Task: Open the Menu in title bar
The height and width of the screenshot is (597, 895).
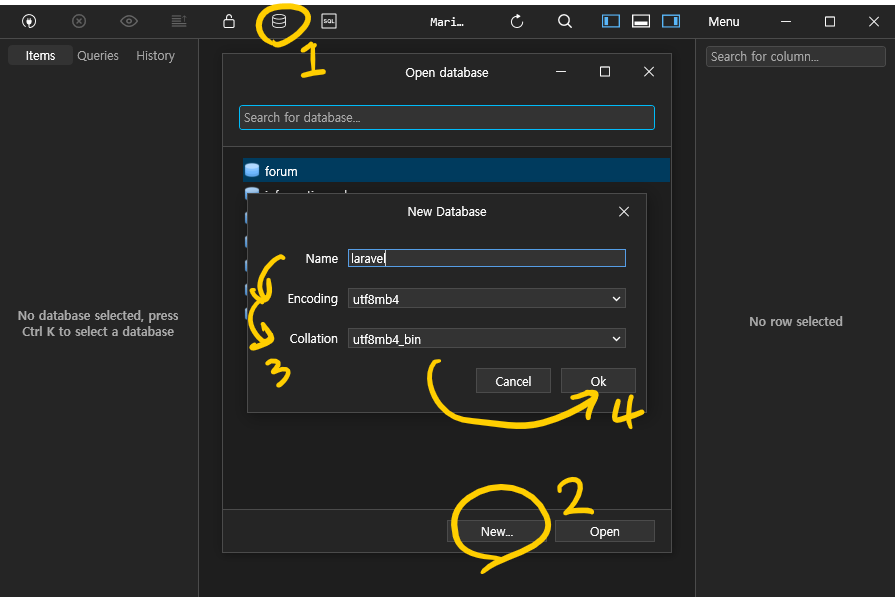Action: click(x=724, y=22)
